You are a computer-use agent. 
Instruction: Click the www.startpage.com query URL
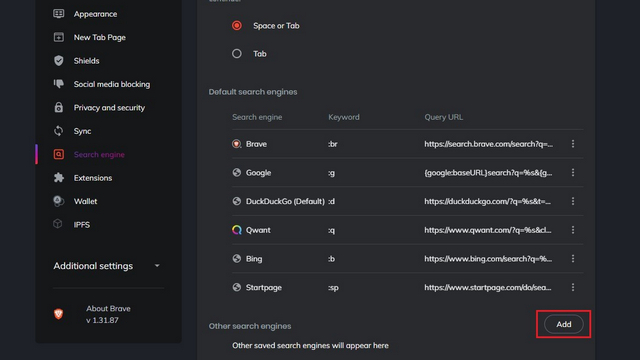(488, 287)
